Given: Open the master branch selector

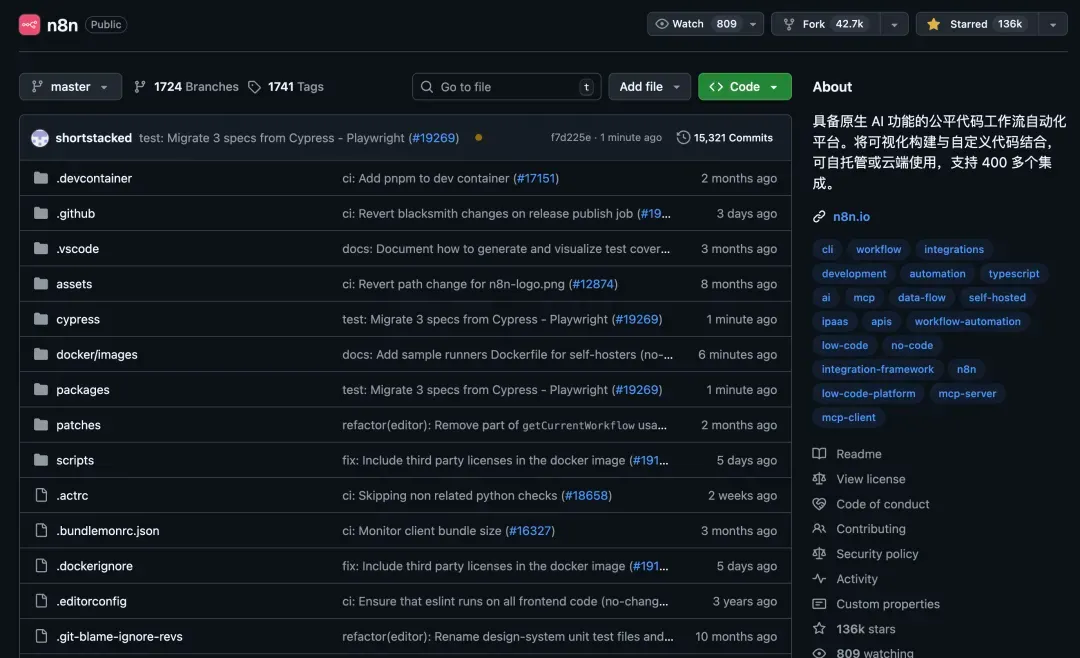Looking at the screenshot, I should tap(70, 86).
